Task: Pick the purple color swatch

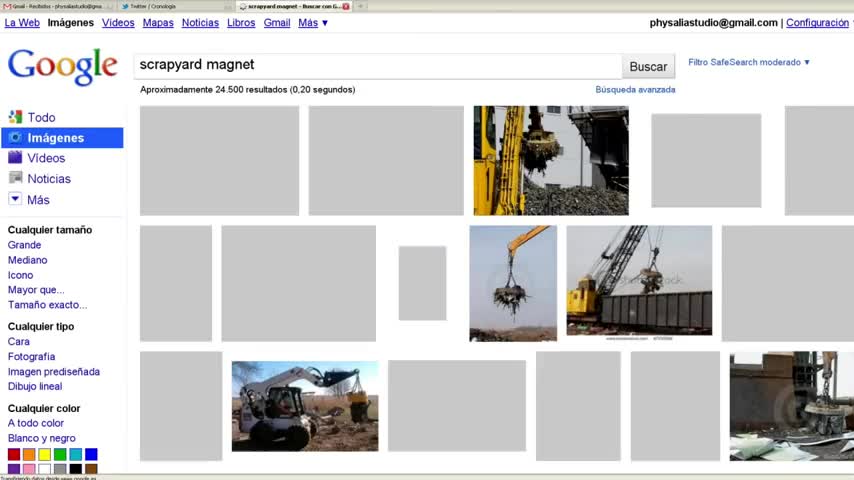Action: (14, 469)
